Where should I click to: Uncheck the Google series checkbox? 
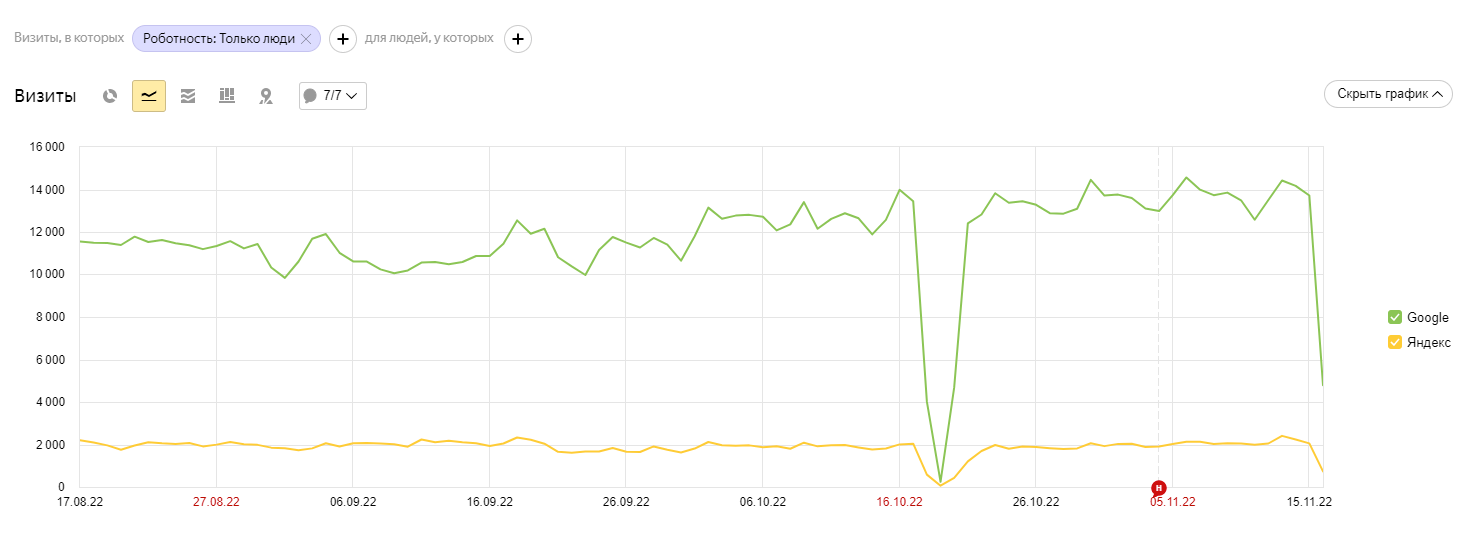(x=1394, y=318)
